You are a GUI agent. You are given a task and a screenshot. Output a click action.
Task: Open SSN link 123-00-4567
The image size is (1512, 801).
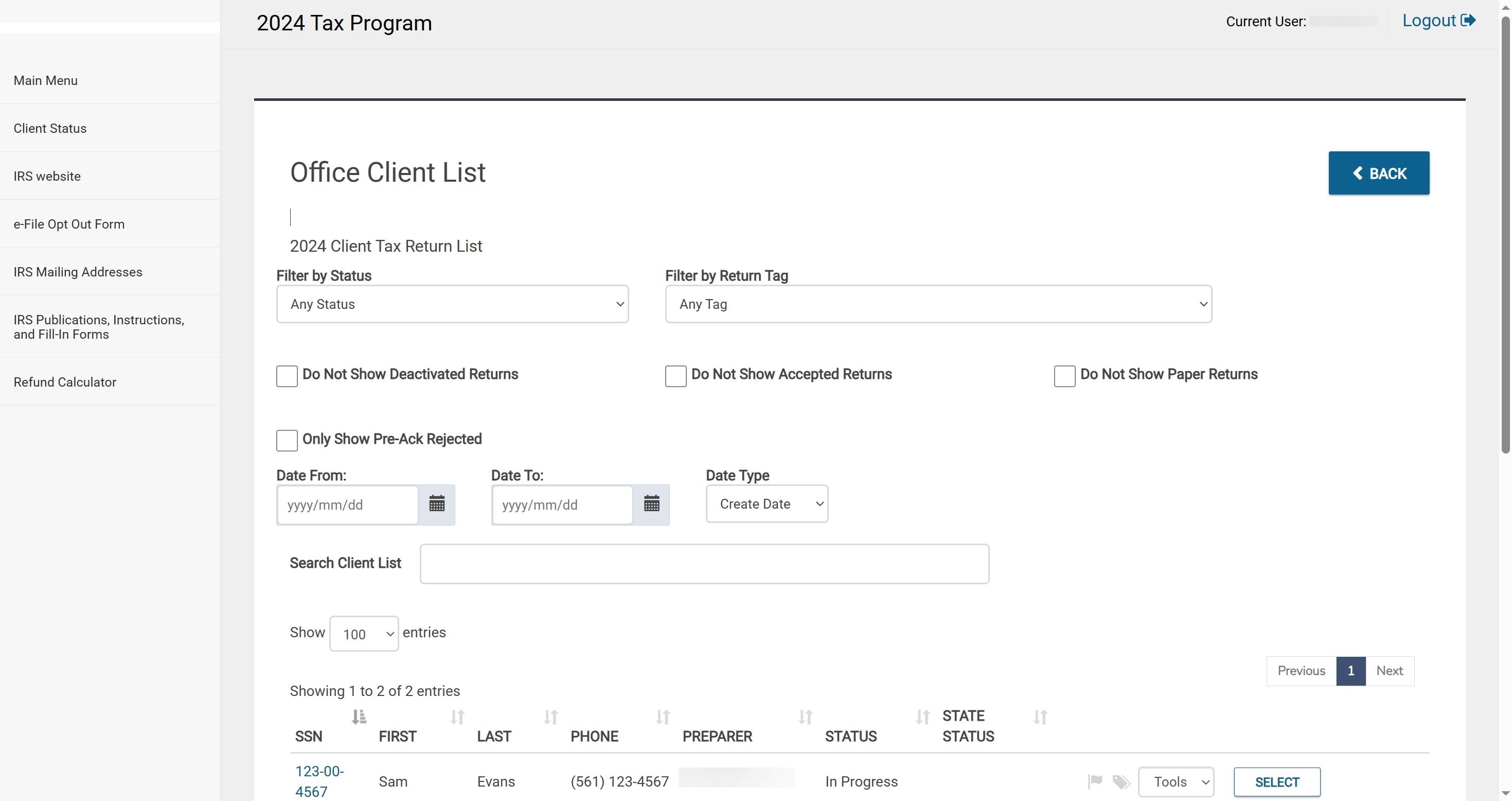coord(319,781)
